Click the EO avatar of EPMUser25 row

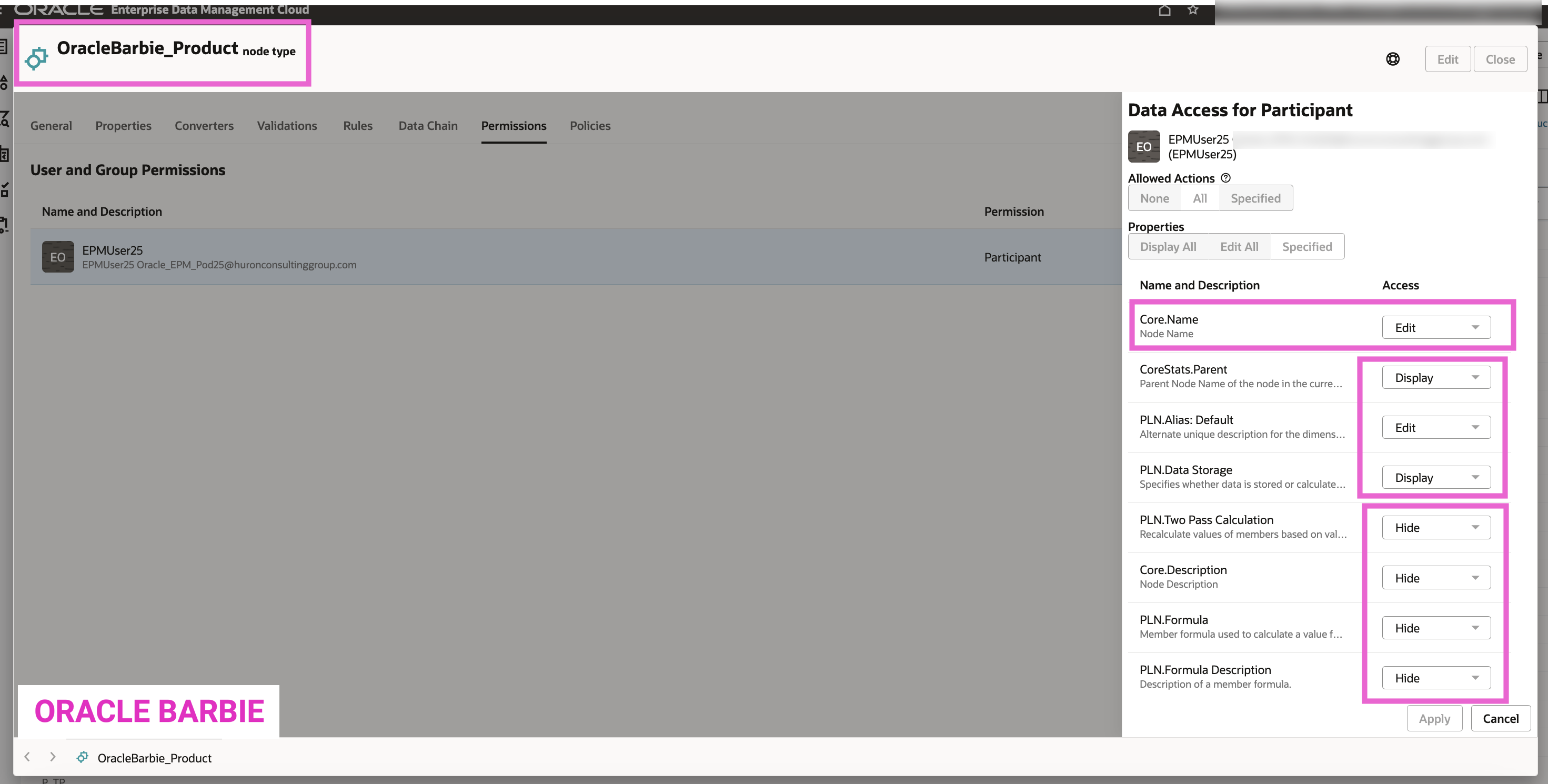(58, 257)
